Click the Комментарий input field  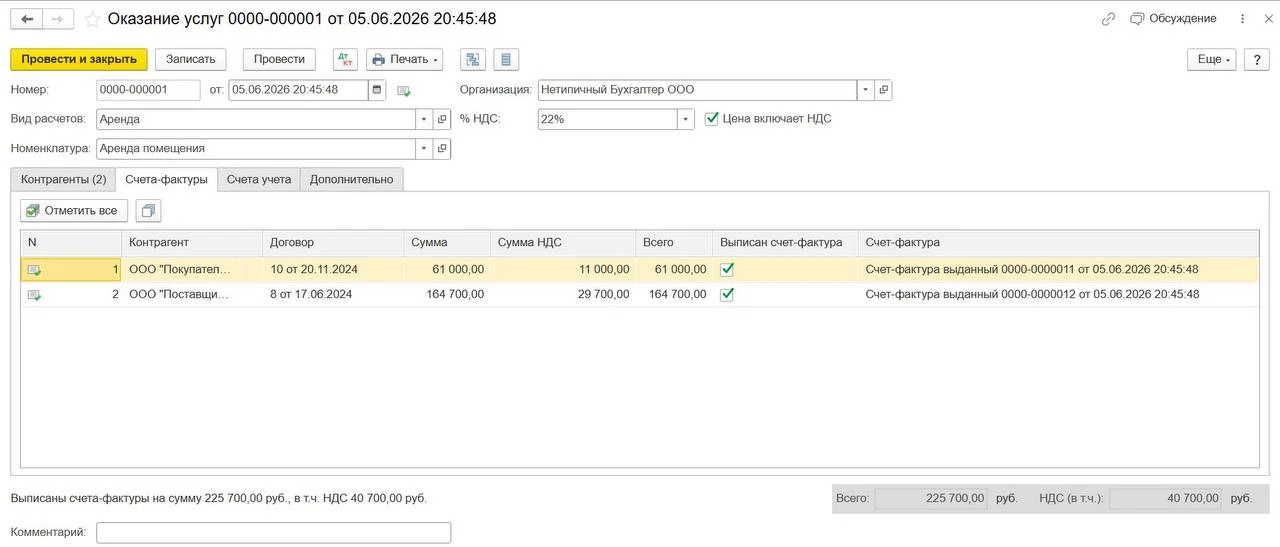(x=273, y=532)
